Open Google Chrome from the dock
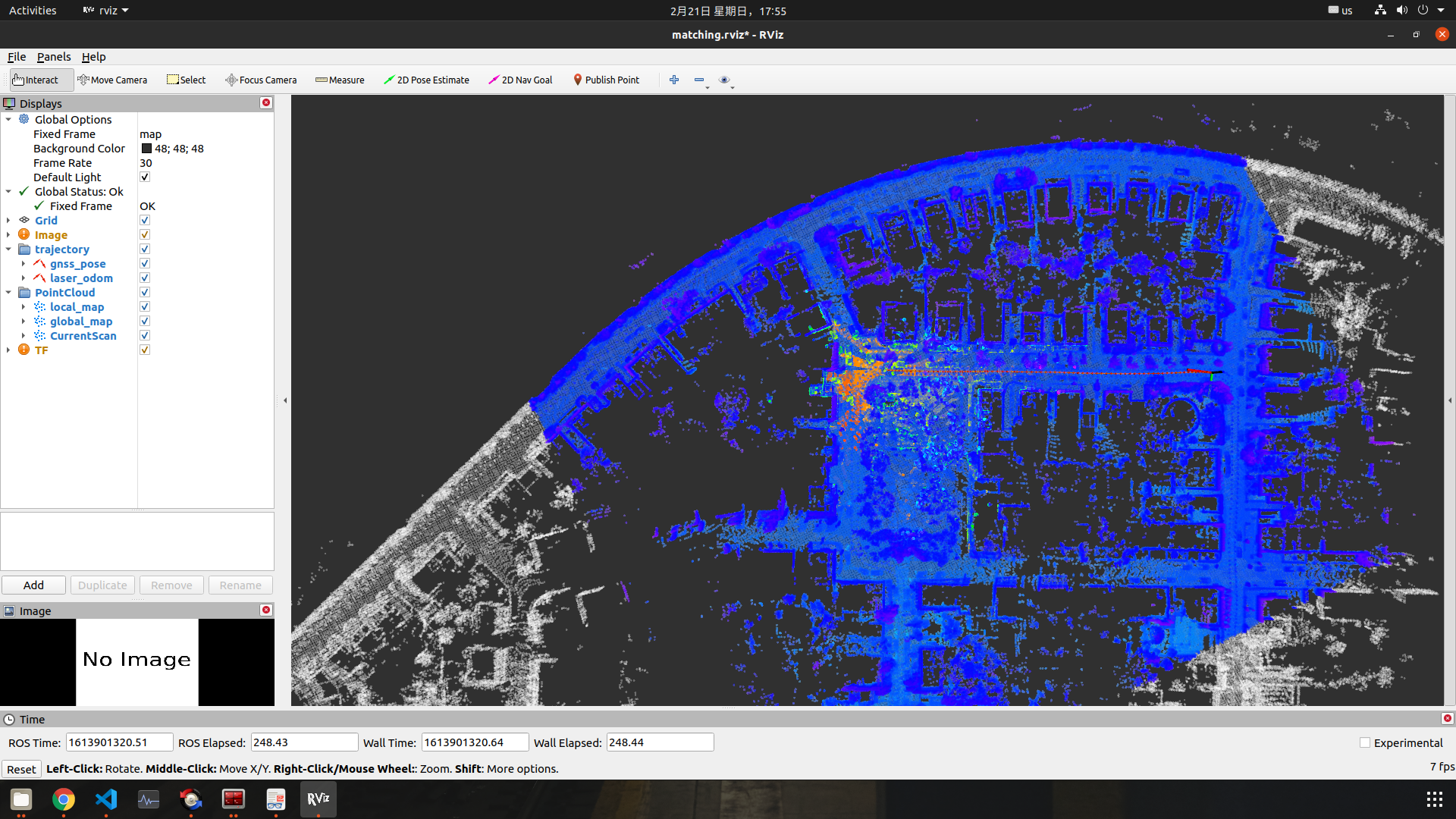 click(x=64, y=799)
